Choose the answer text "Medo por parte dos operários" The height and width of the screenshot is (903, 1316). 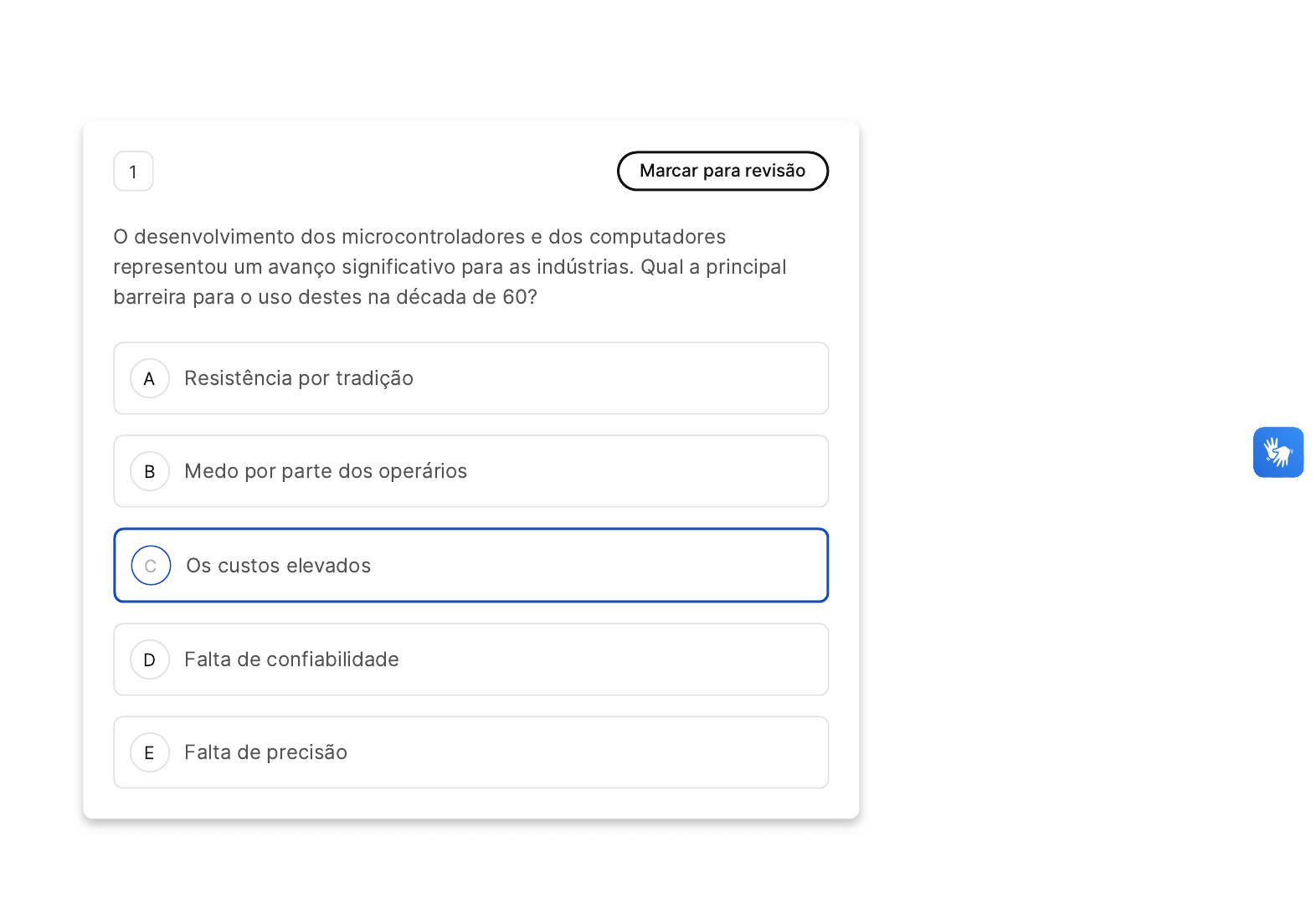(326, 471)
